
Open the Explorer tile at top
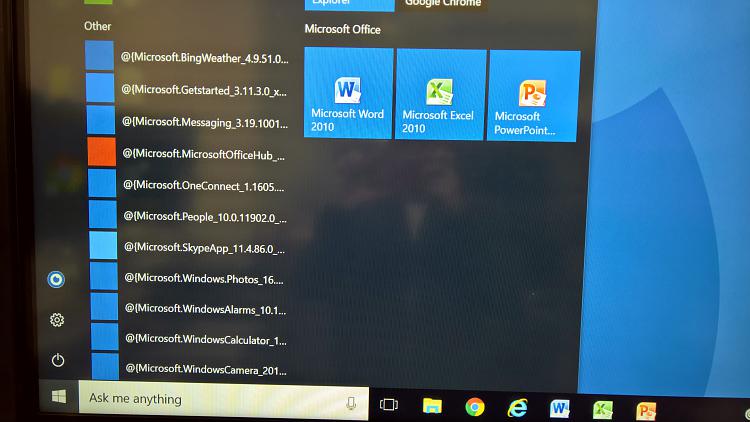pyautogui.click(x=350, y=4)
